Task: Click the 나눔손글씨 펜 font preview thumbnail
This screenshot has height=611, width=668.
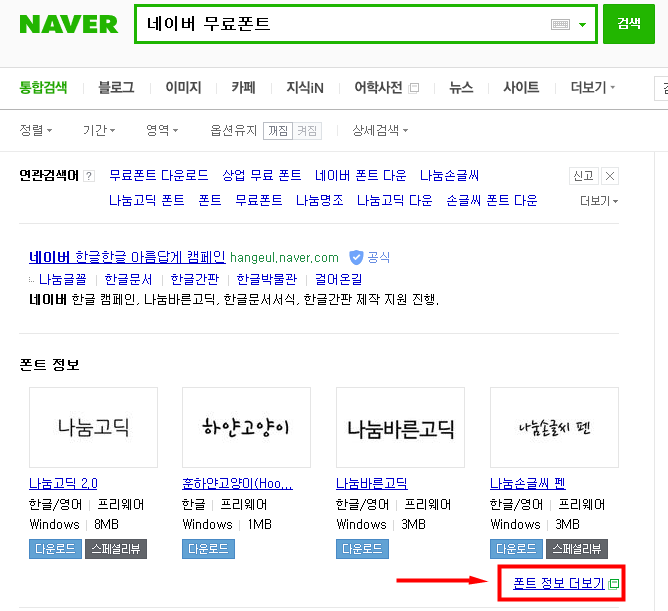Action: tap(554, 427)
